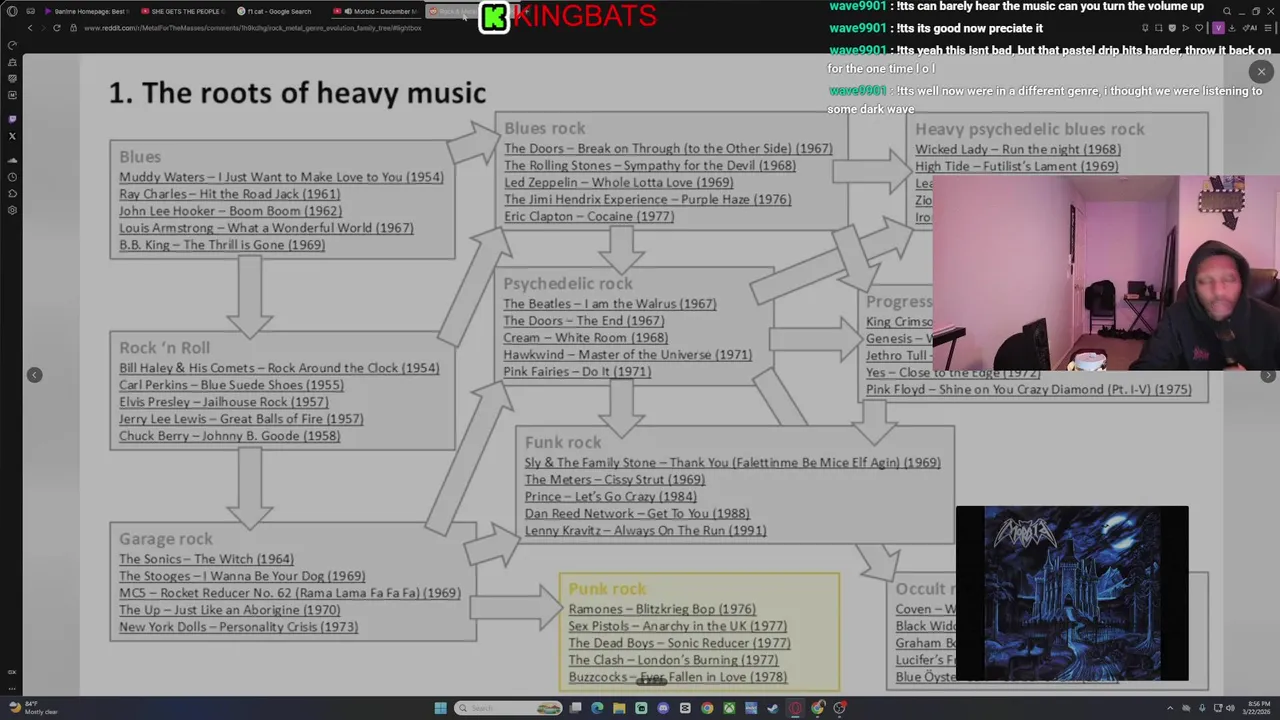Click Prince – Let's Go Crazy (1984)
This screenshot has height=720, width=1280.
click(x=610, y=496)
